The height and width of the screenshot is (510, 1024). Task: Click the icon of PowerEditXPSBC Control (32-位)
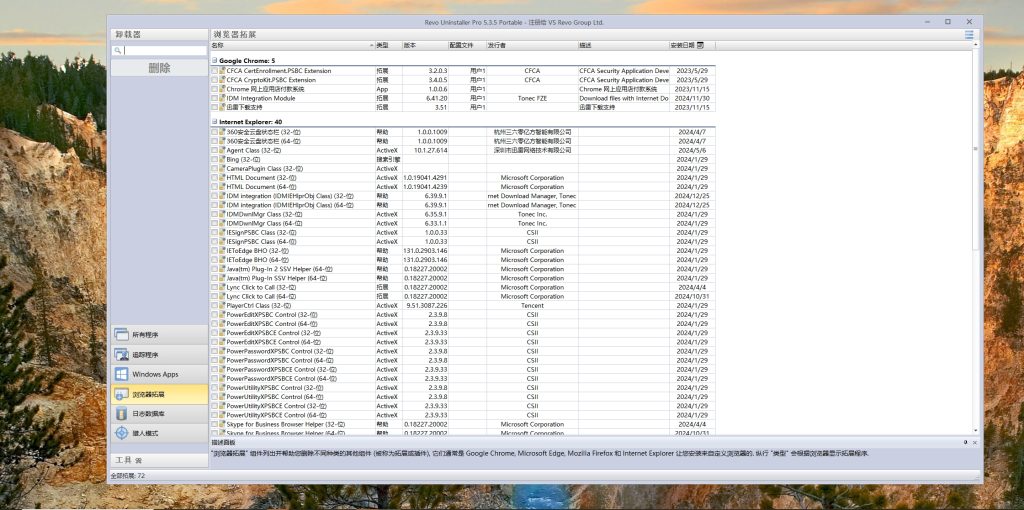222,315
